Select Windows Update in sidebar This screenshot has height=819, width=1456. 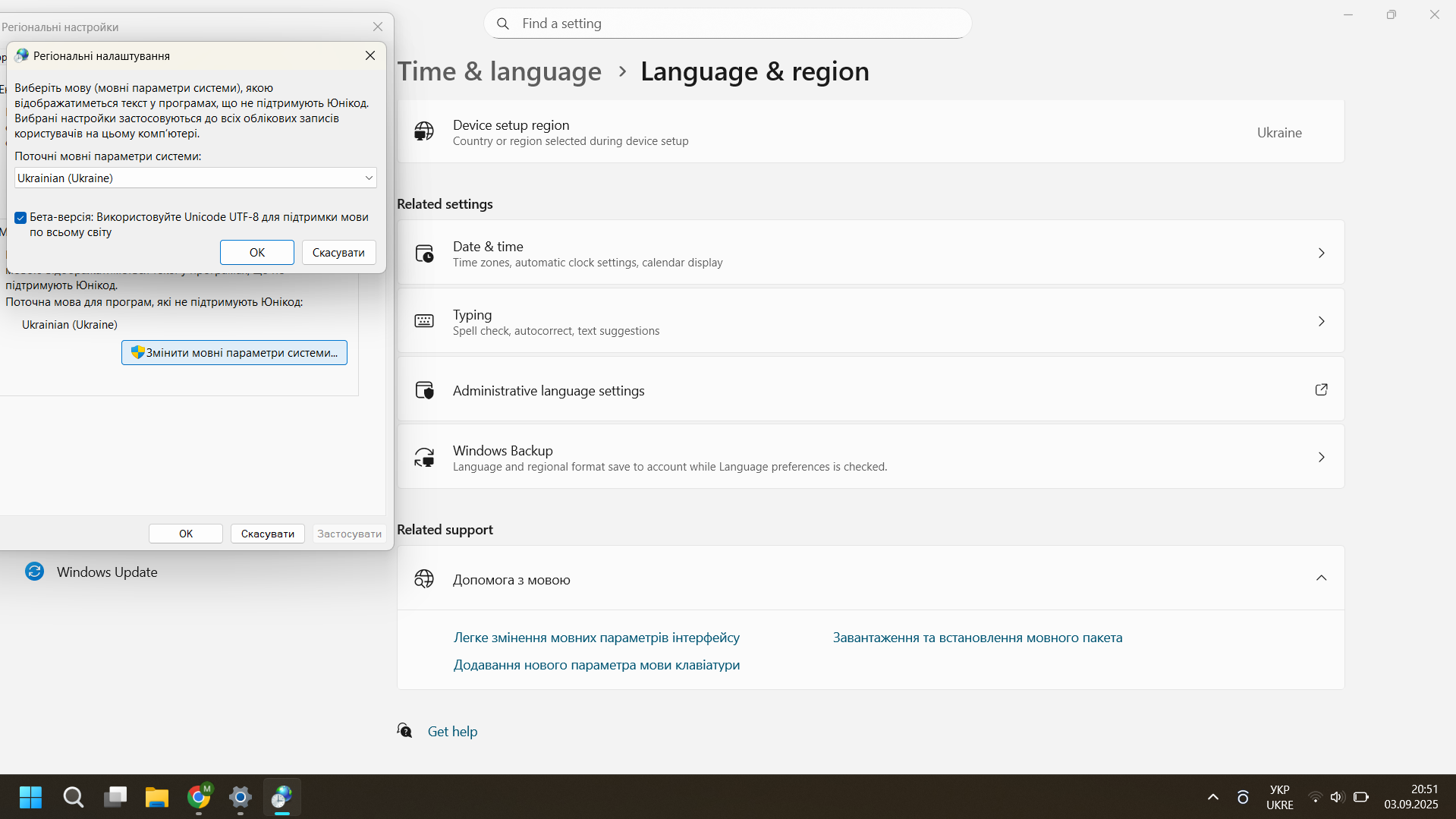pyautogui.click(x=106, y=572)
